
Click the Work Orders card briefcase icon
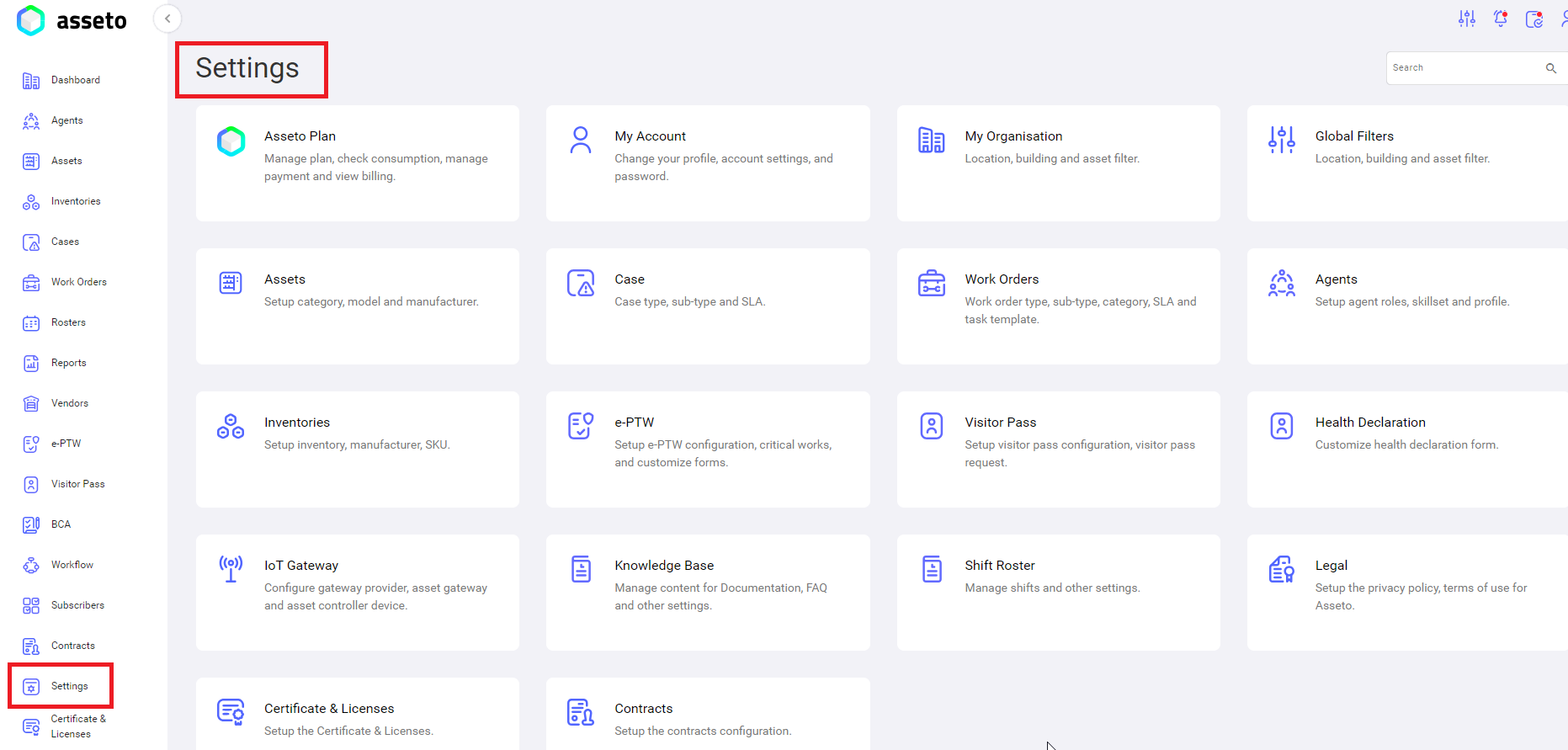click(x=932, y=284)
